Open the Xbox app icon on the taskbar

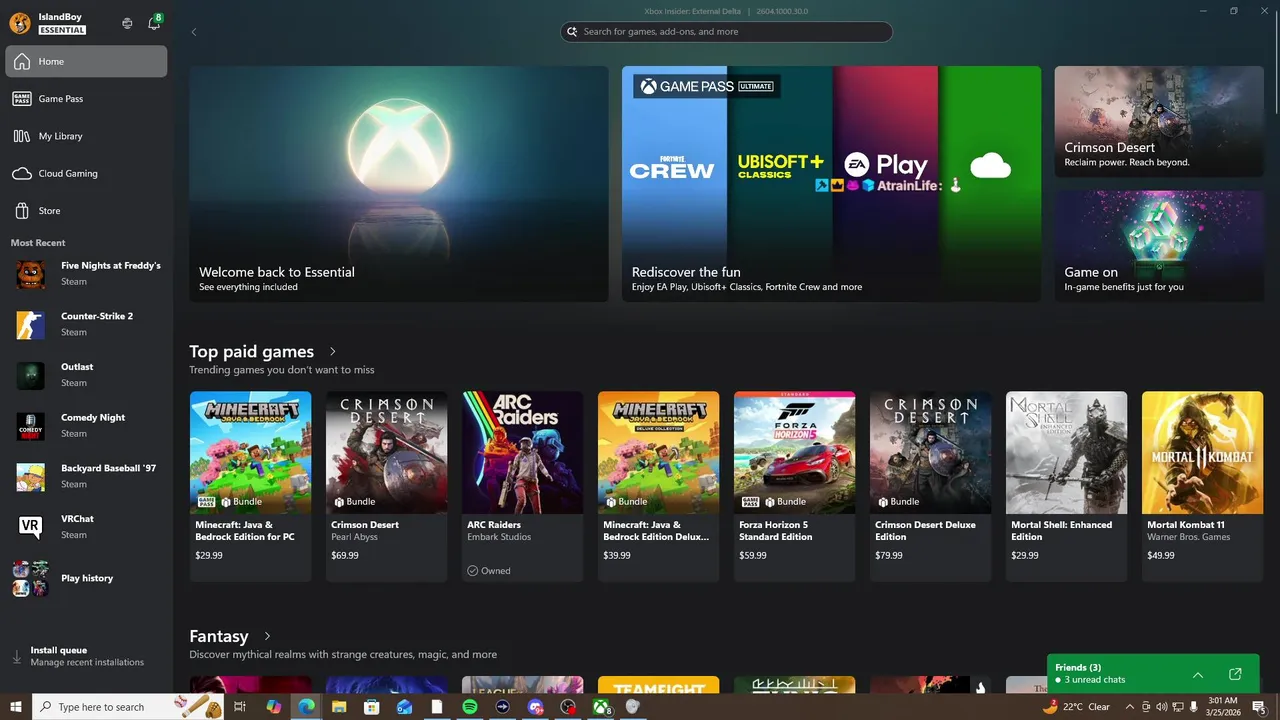[x=600, y=707]
